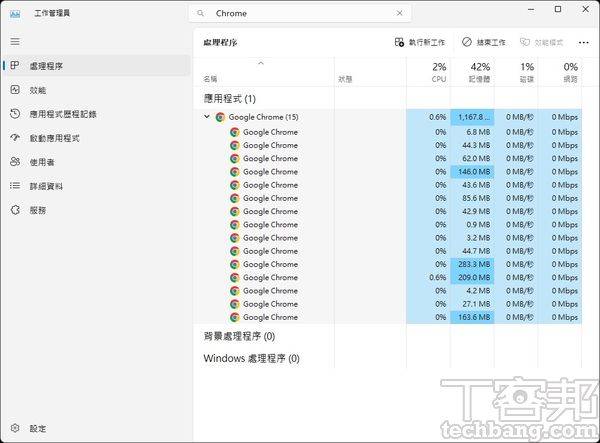The image size is (600, 443).
Task: Open the 服務 services icon
Action: tap(15, 210)
